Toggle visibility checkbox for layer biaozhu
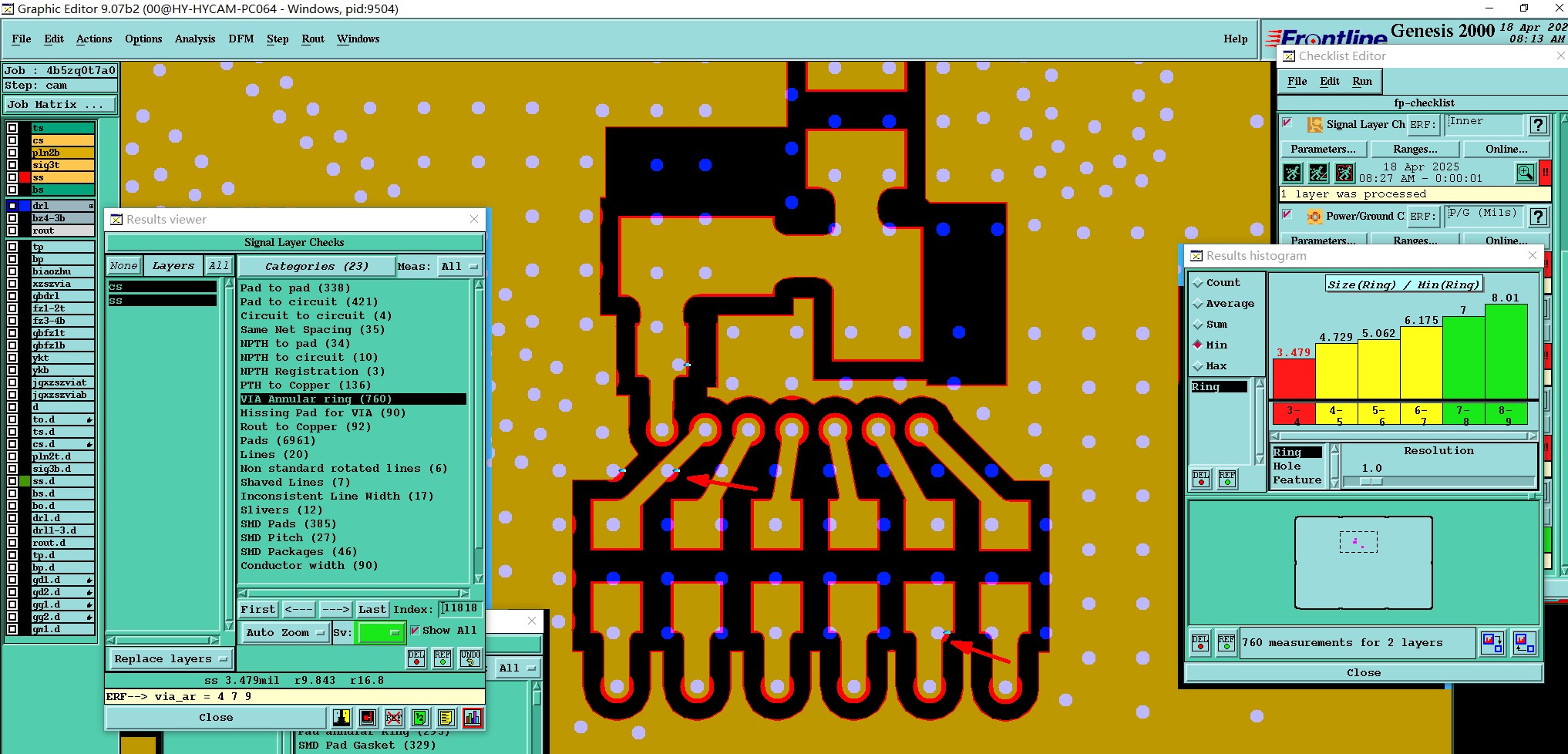This screenshot has width=1568, height=754. (12, 271)
